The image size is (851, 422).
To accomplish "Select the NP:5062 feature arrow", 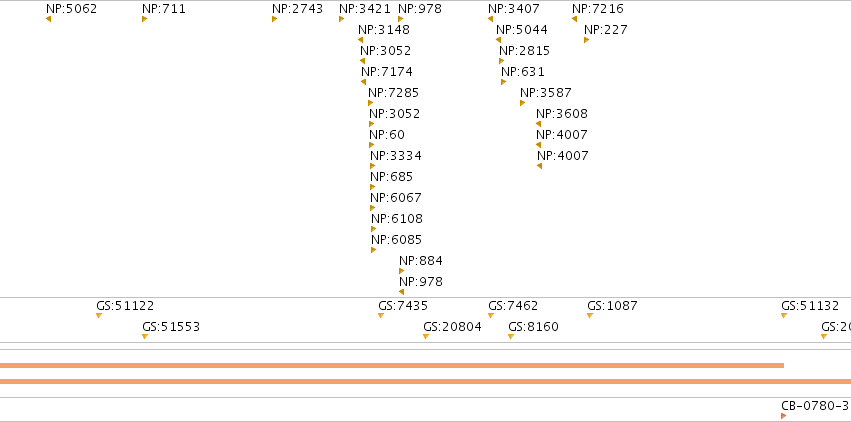I will (x=48, y=19).
